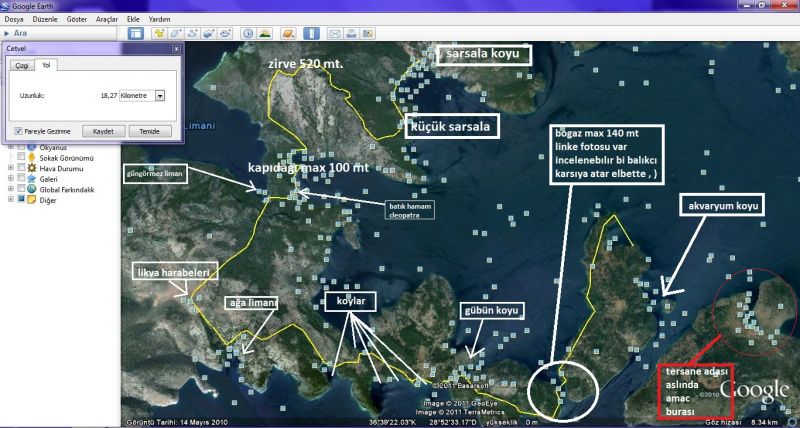Screen dimensions: 800x428
Task: Expand the Hava Durumu tree node
Action: 11,168
